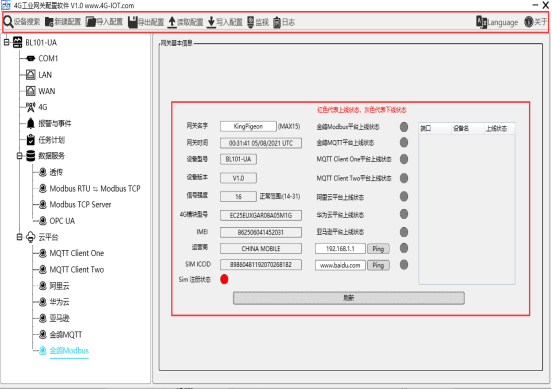Open the 导入配置 import configuration tool
552x389 pixels.
click(105, 22)
